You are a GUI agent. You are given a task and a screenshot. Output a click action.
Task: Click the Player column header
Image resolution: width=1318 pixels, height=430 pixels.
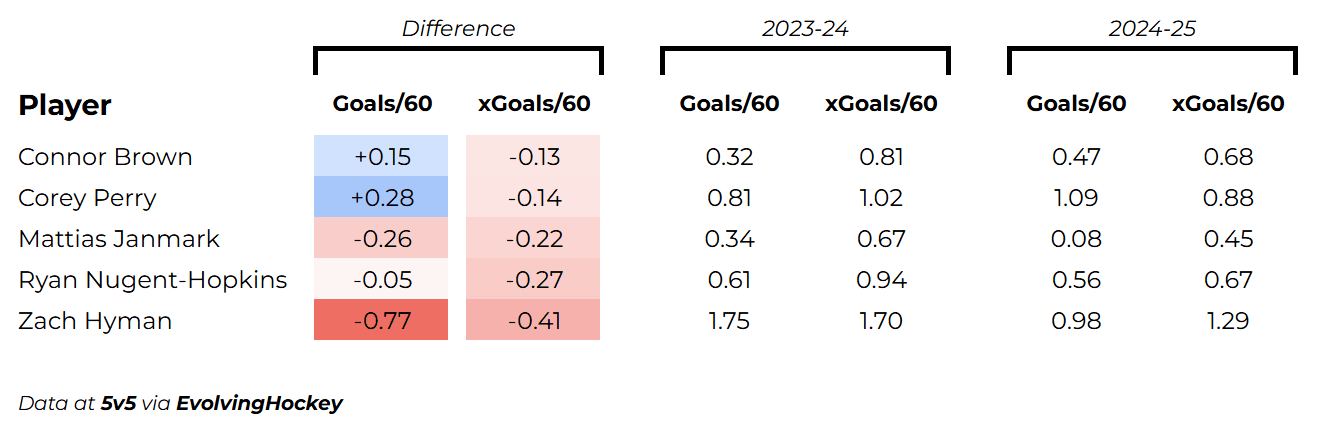point(65,106)
